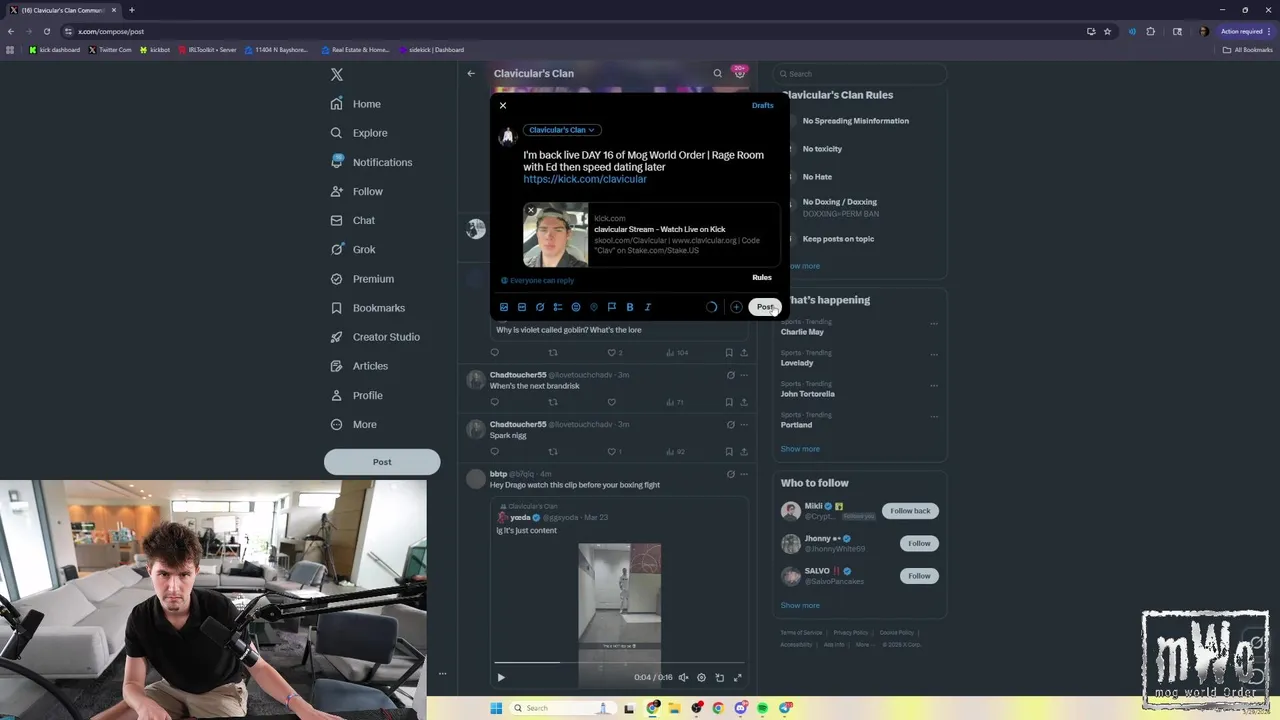Reply to the "When's the next brandrisk" post
Screen dimensions: 1280x720
494,402
